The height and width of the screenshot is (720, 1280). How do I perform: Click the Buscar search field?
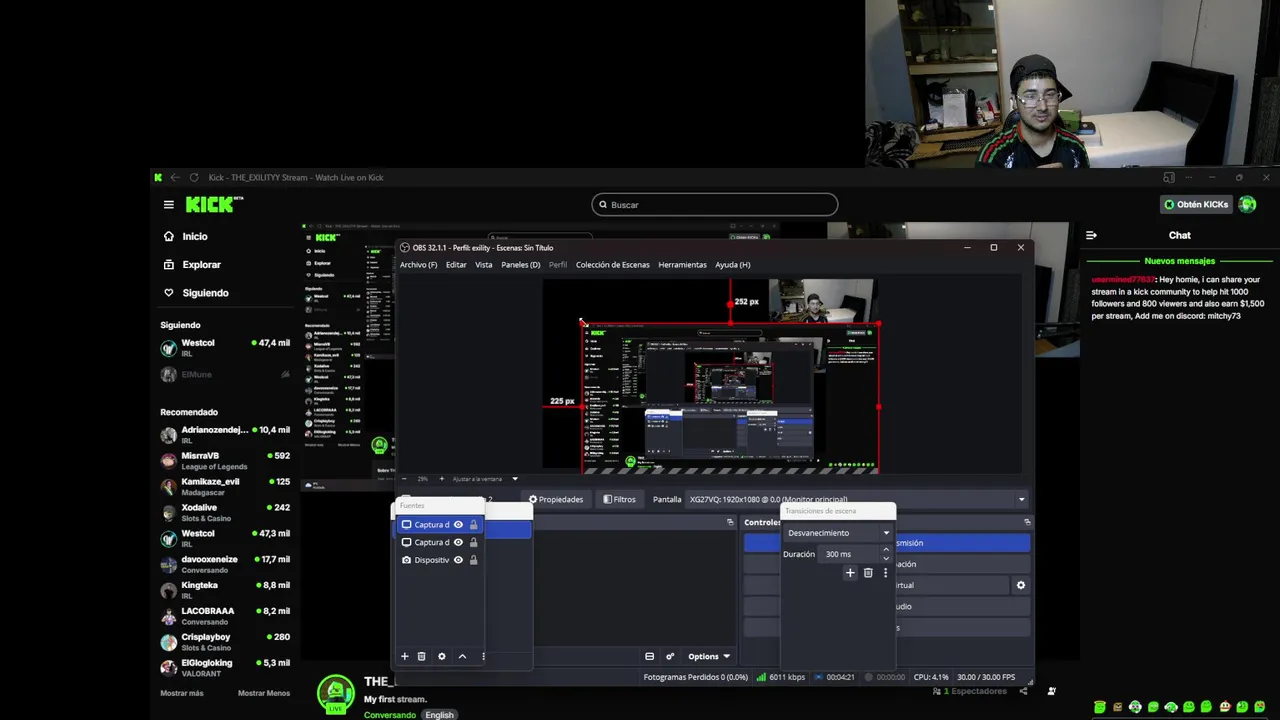click(x=714, y=204)
